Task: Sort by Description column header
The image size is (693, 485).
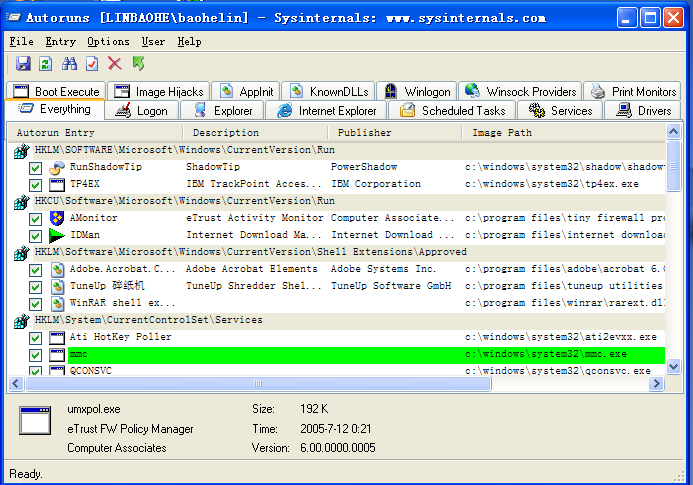Action: click(x=255, y=133)
